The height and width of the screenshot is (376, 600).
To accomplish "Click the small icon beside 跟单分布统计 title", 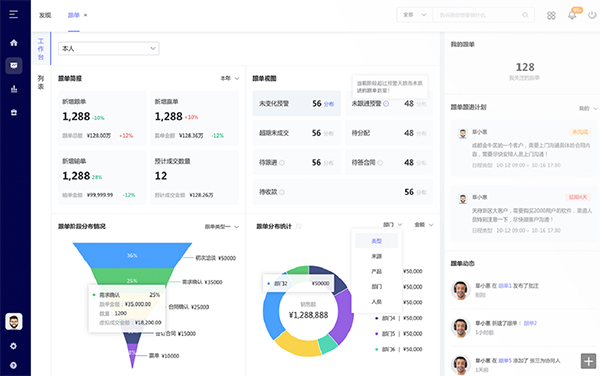I will (298, 226).
